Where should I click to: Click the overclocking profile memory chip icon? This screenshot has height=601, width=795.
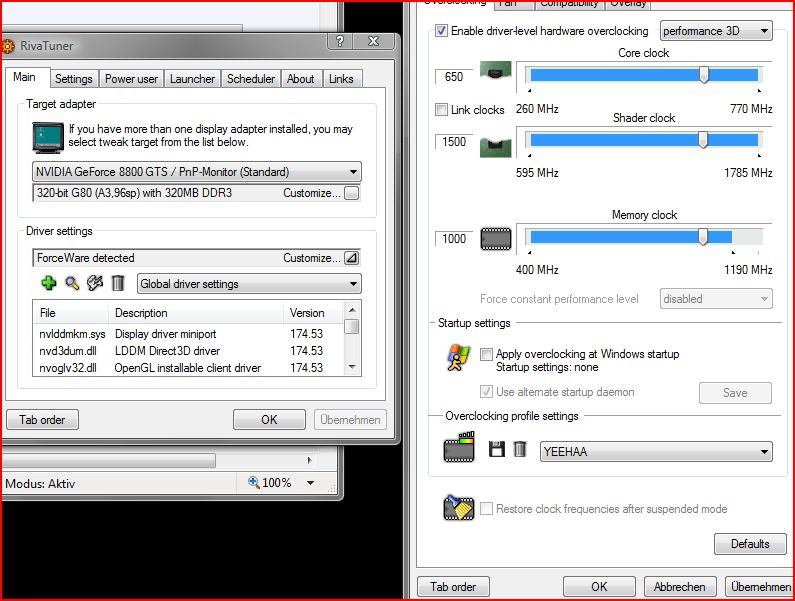[459, 447]
